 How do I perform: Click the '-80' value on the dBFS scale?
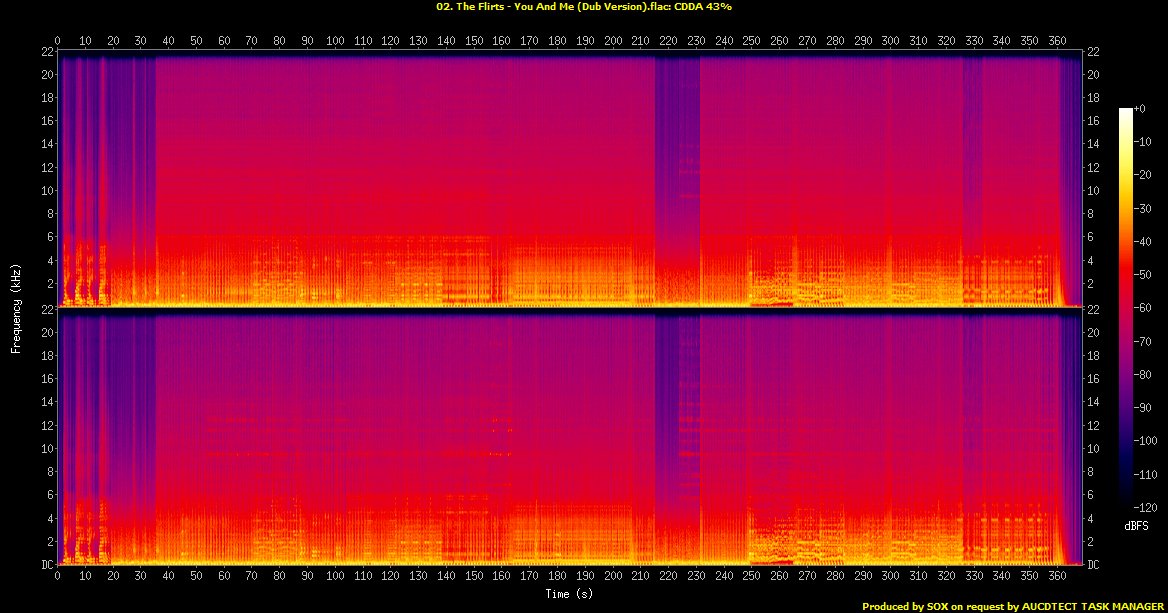1143,375
